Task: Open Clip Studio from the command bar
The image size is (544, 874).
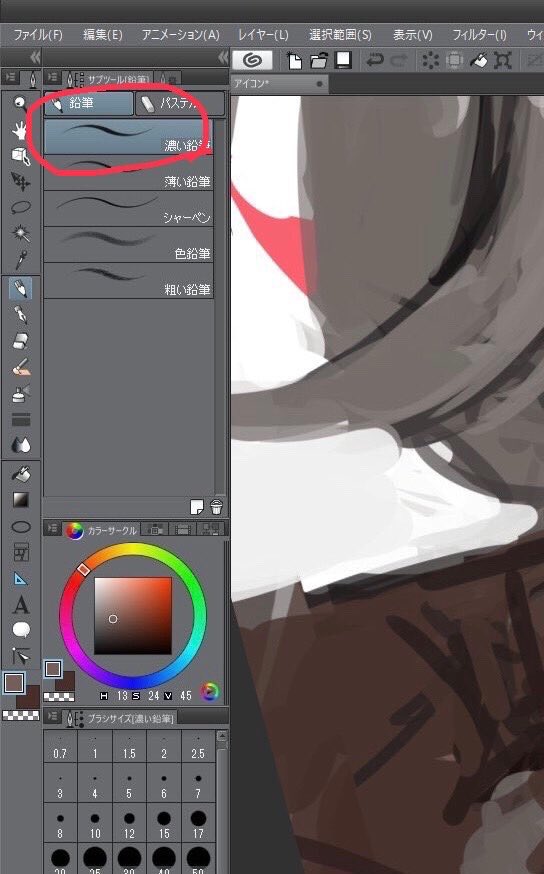Action: pyautogui.click(x=252, y=60)
